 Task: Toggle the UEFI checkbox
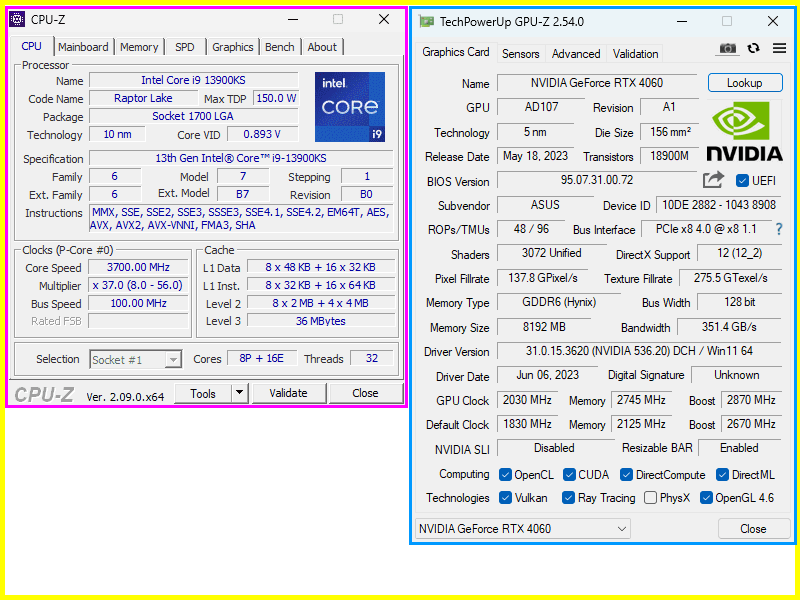[742, 181]
